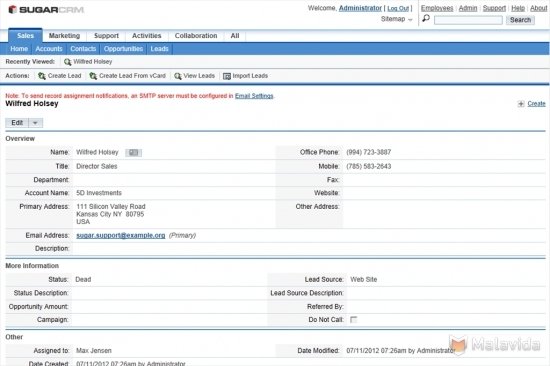Click the View Leads action text
Screen dimensions: 550x366
pos(199,76)
